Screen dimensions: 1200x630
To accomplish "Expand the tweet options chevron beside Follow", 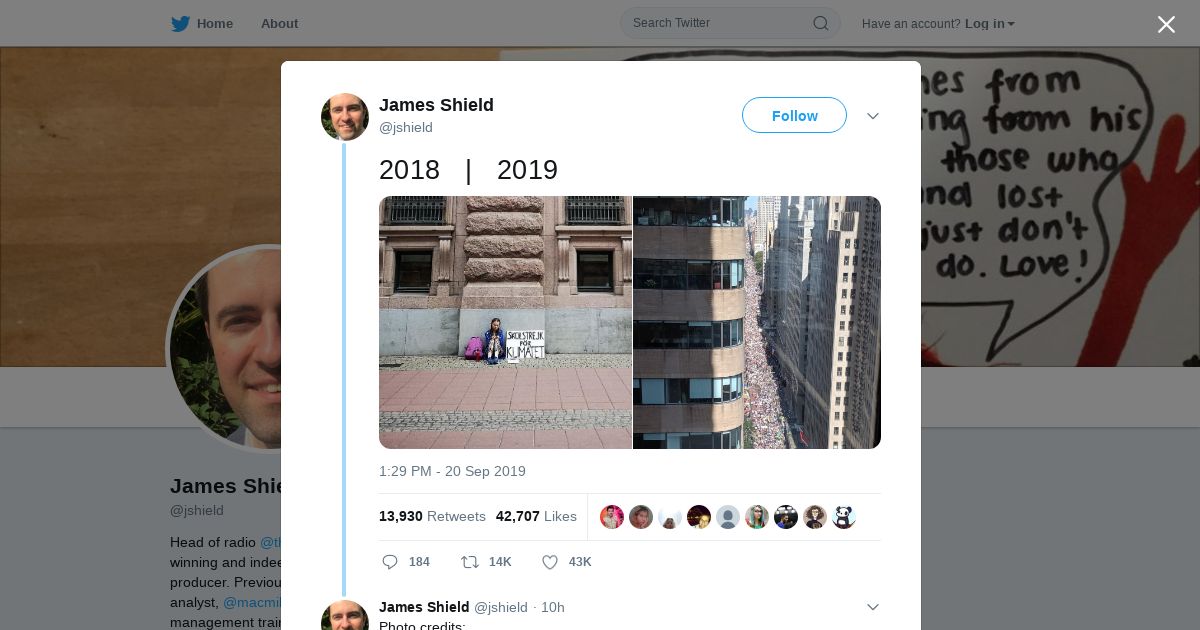I will 872,116.
